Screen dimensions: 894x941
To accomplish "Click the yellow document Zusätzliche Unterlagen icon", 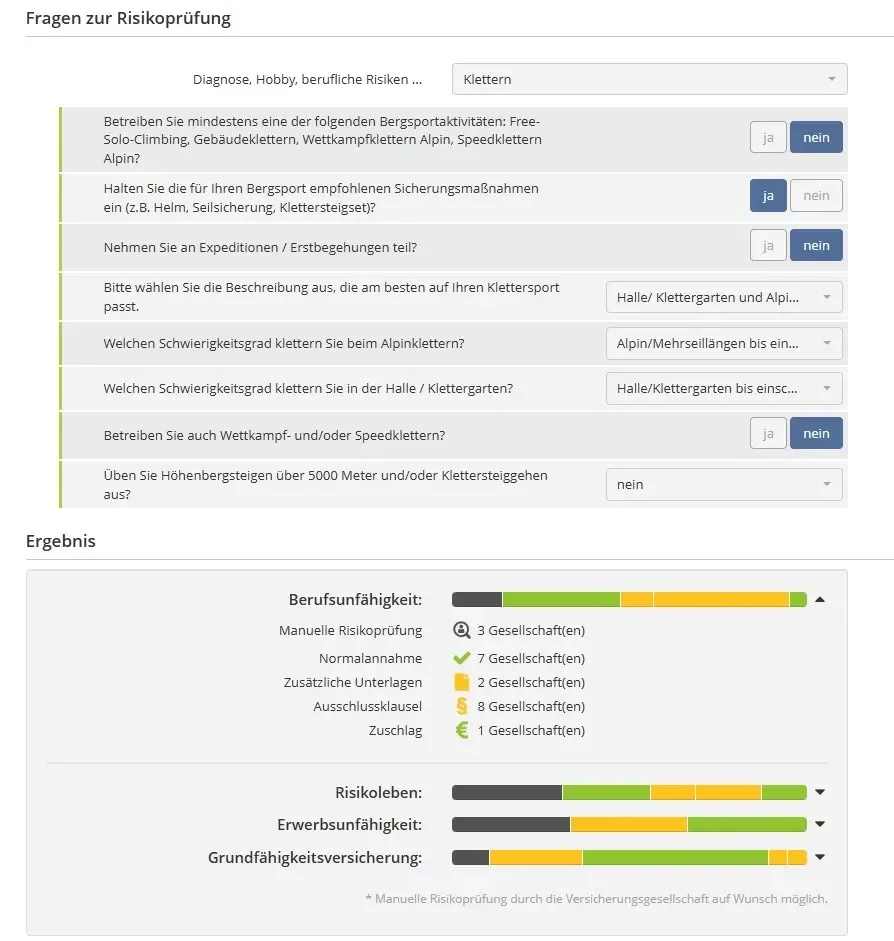I will click(x=461, y=683).
